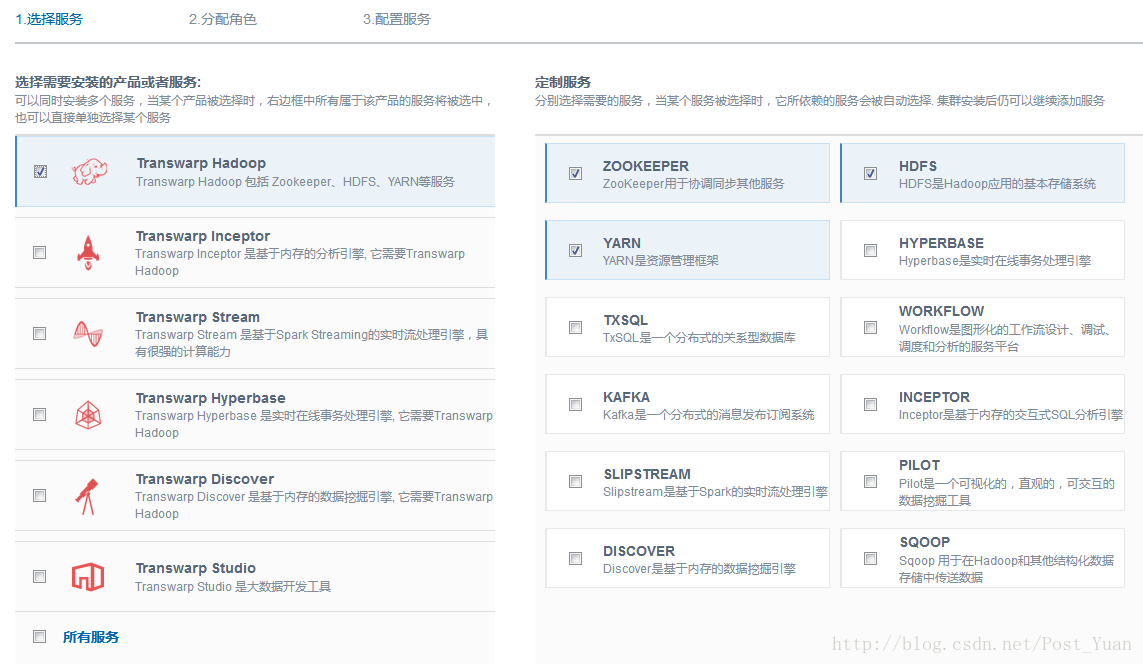Enable the HYPERBASE service checkbox
1143x664 pixels.
pos(870,250)
